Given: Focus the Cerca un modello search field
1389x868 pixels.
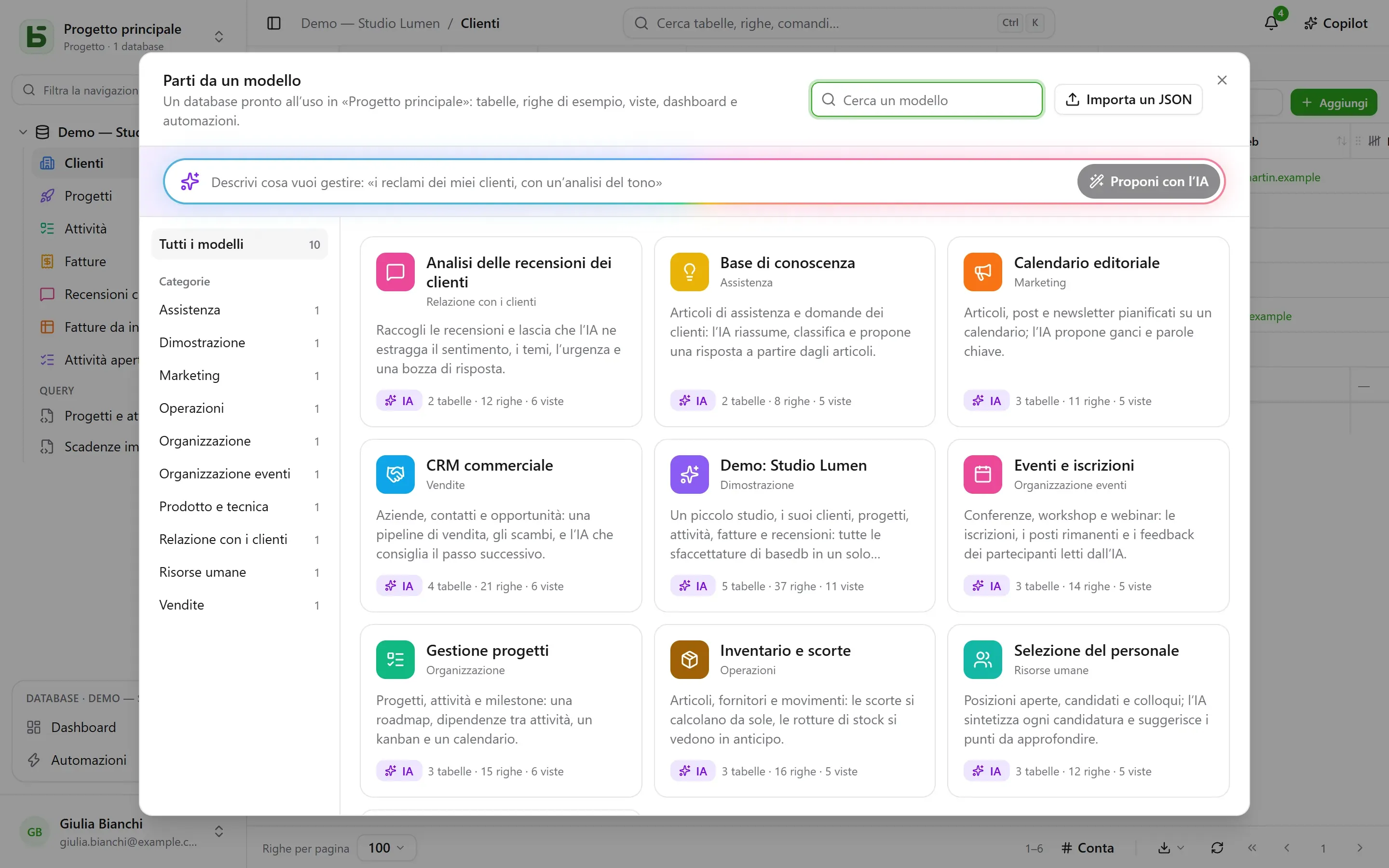Looking at the screenshot, I should [x=926, y=100].
